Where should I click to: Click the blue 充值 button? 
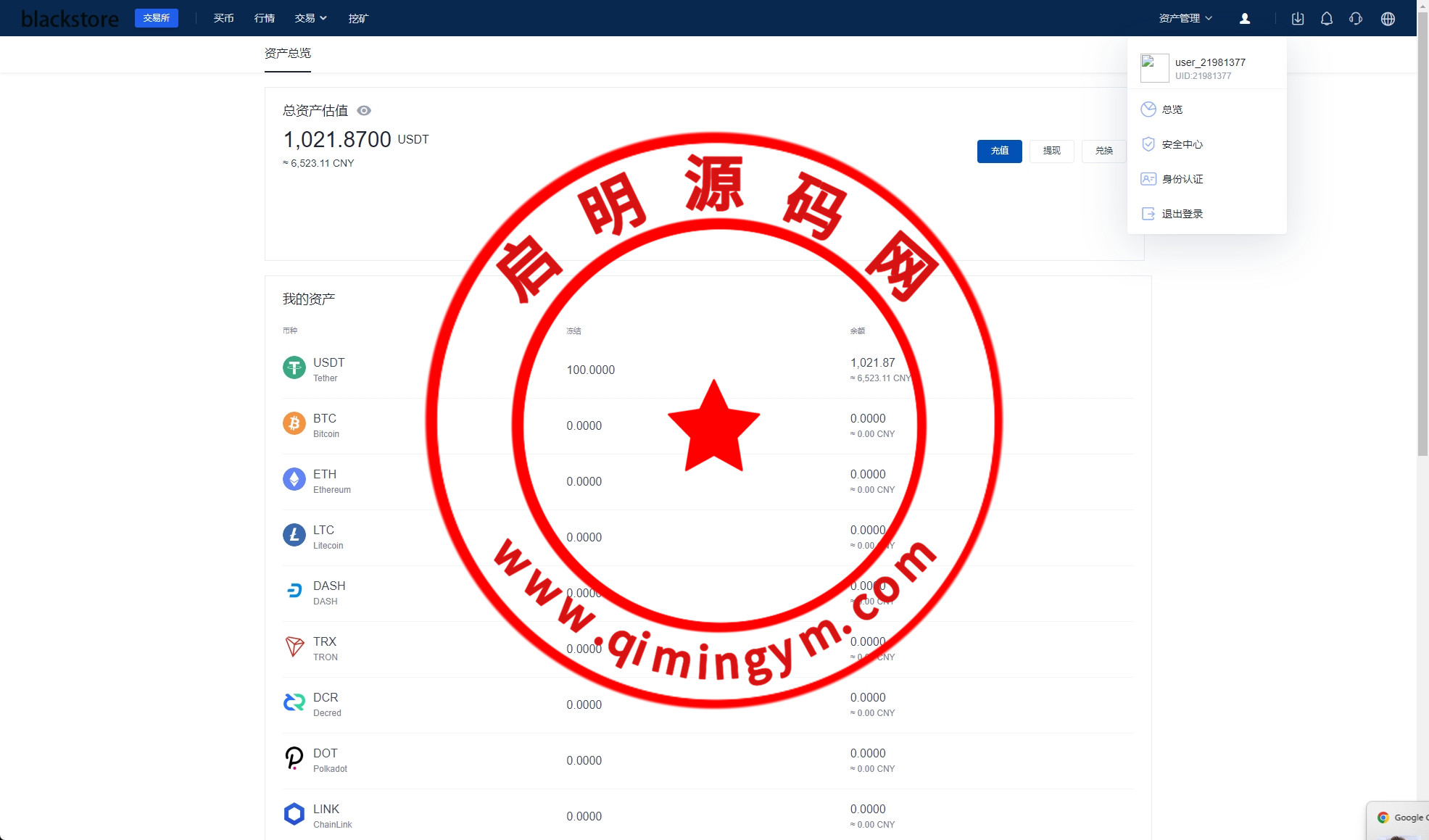(999, 151)
